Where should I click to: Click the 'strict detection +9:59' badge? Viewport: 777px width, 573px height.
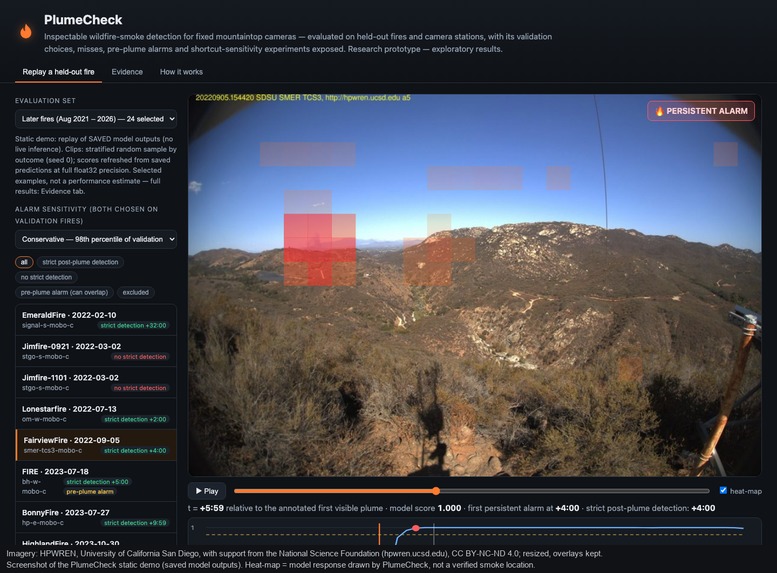[x=135, y=523]
